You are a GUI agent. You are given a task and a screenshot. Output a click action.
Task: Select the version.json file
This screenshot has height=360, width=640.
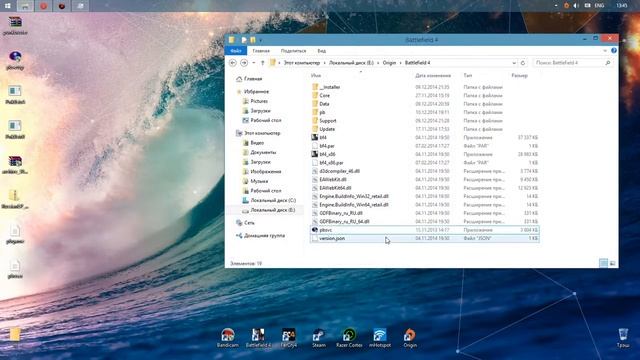point(424,238)
